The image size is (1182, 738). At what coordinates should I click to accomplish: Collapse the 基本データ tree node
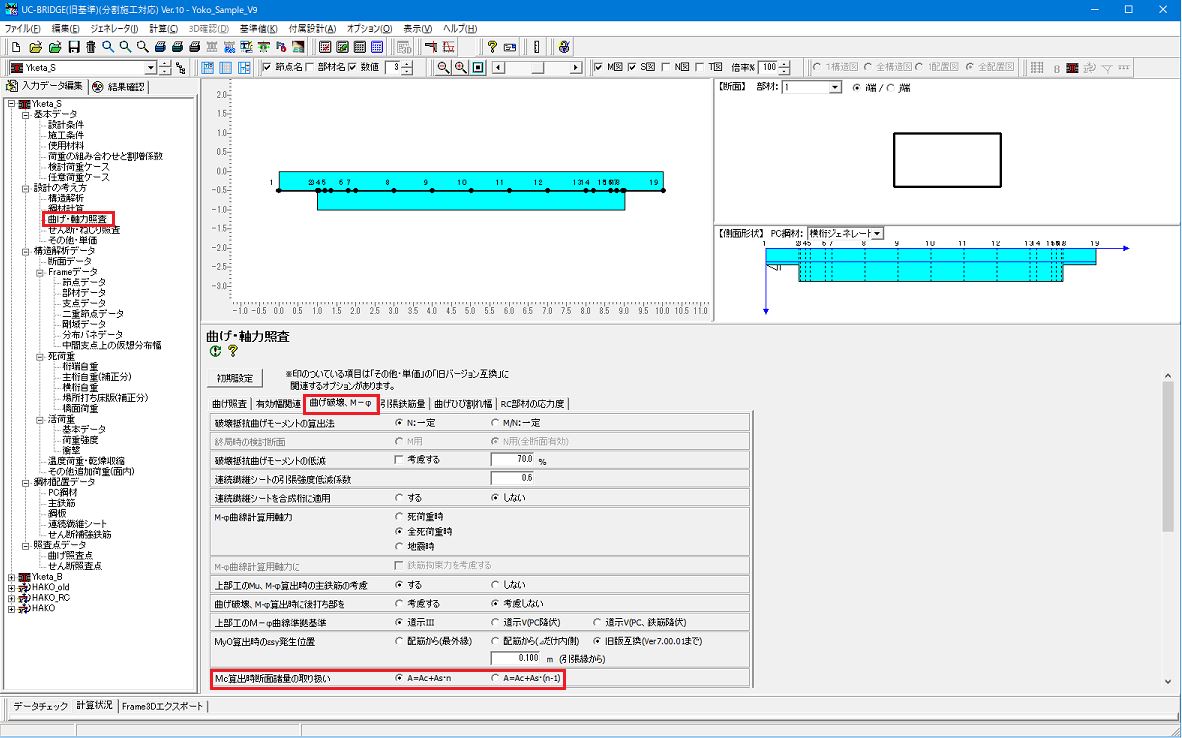[x=26, y=115]
